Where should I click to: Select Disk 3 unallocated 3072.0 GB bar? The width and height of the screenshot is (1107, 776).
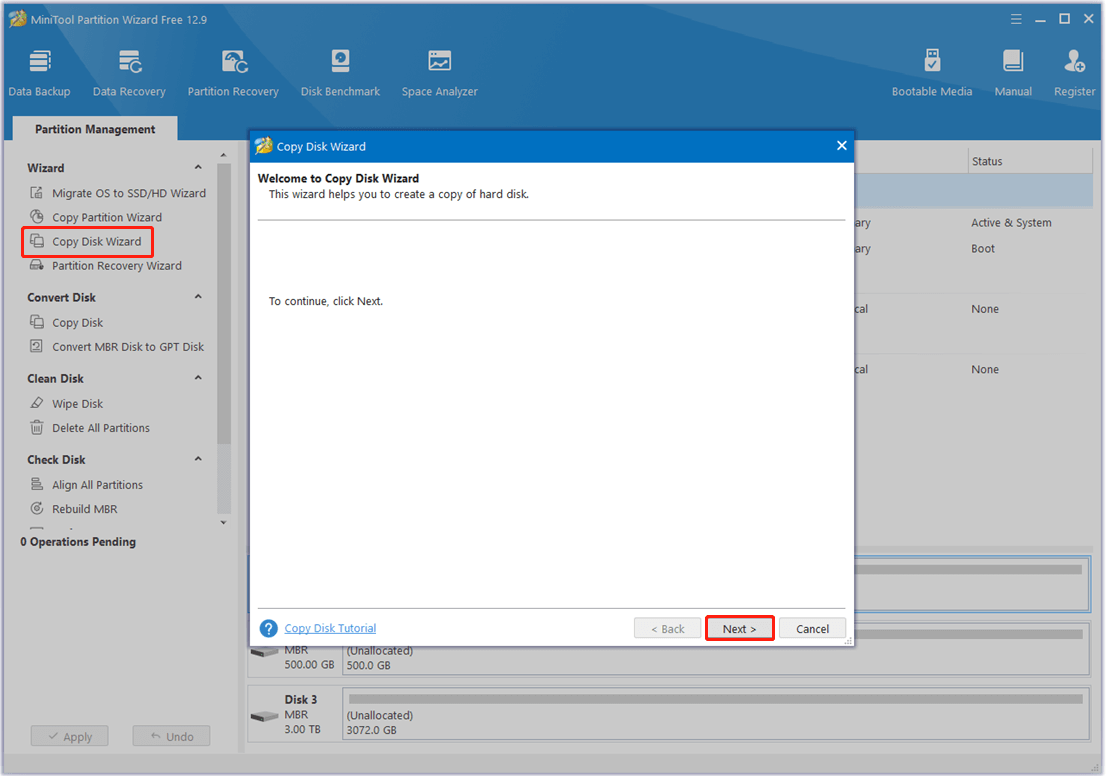click(716, 714)
